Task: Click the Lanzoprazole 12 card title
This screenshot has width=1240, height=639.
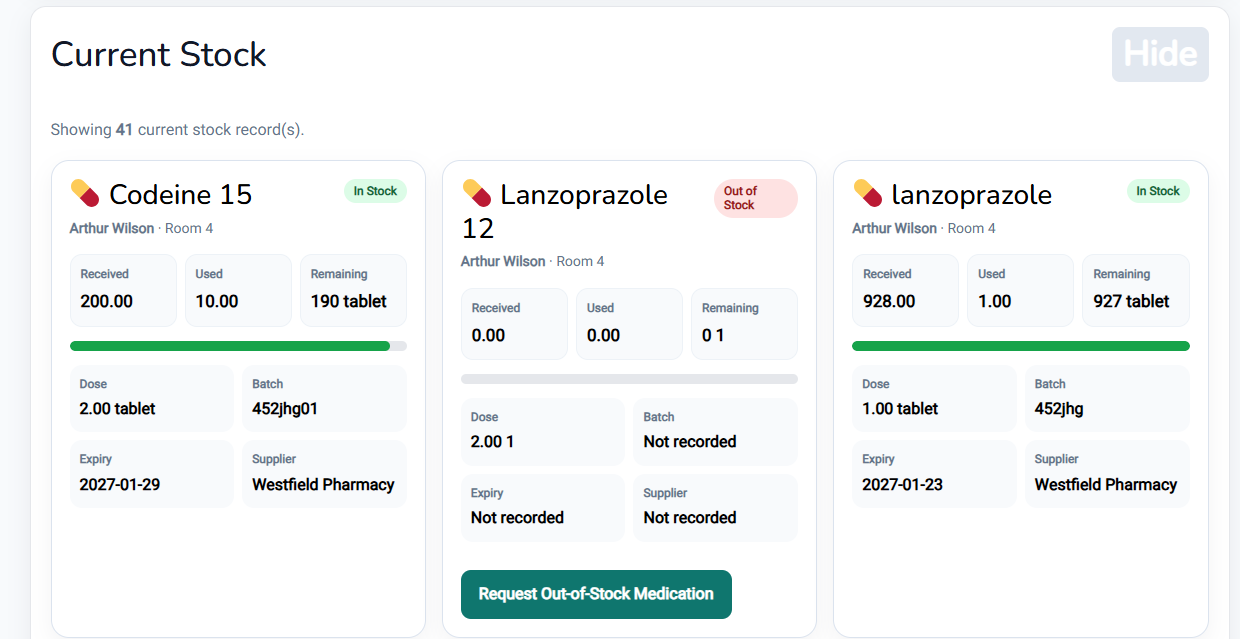Action: (565, 211)
